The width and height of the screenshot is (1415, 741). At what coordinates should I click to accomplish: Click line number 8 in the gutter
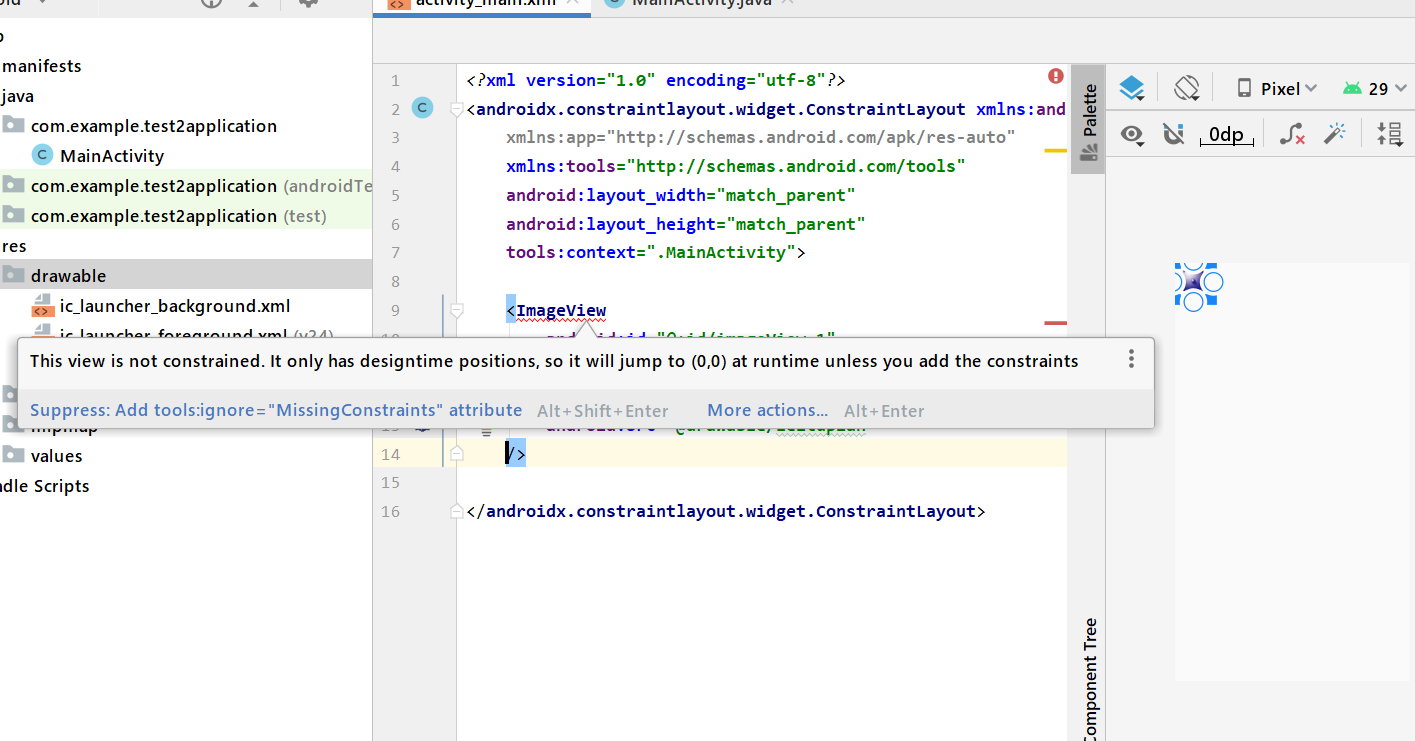(394, 281)
